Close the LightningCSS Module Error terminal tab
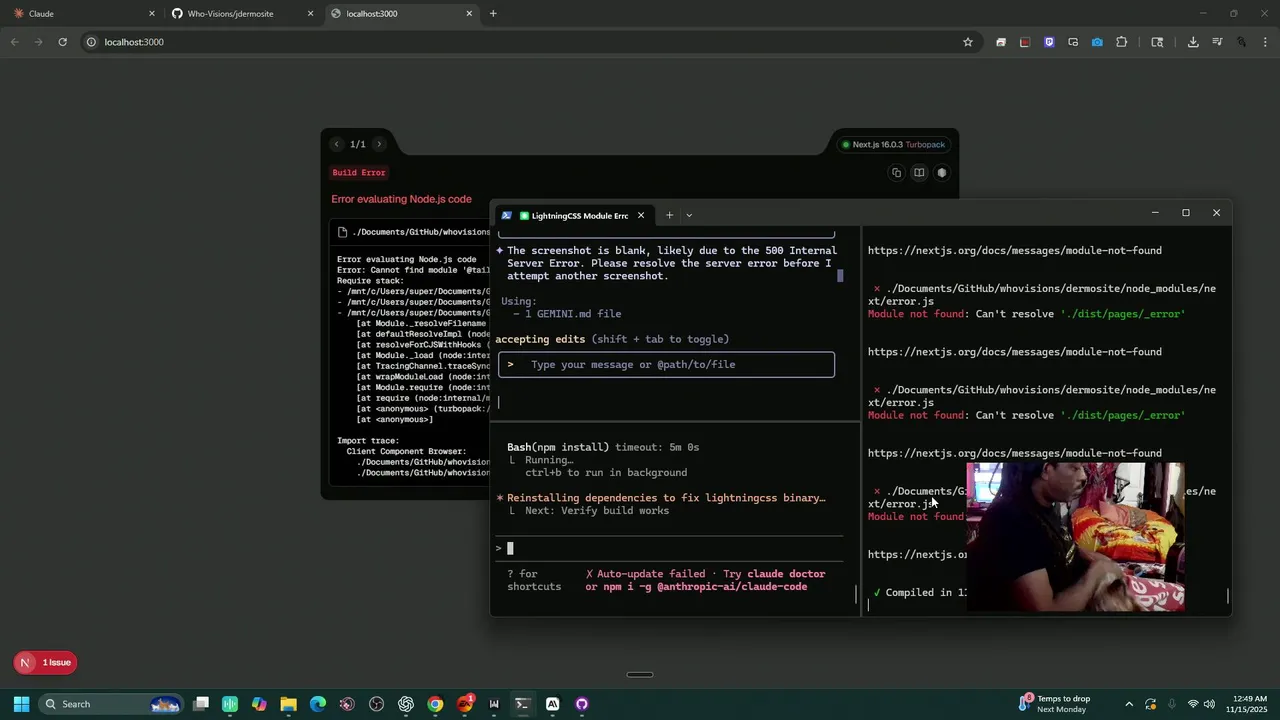This screenshot has width=1280, height=720. tap(641, 215)
